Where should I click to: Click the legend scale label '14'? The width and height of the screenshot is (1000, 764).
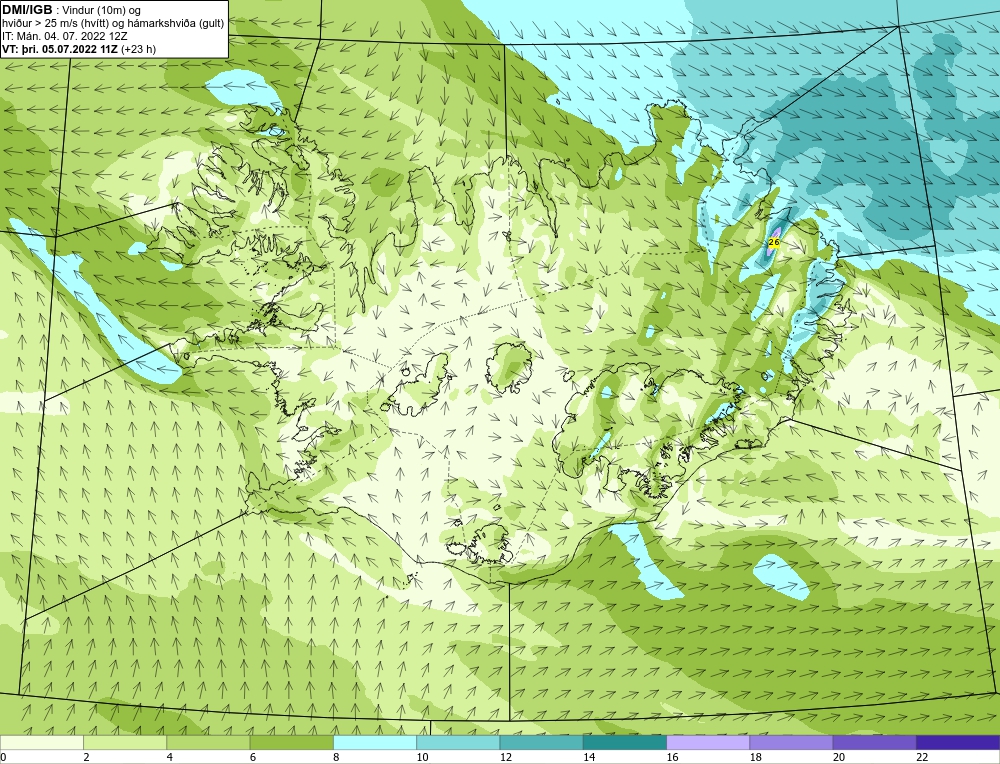click(x=589, y=757)
